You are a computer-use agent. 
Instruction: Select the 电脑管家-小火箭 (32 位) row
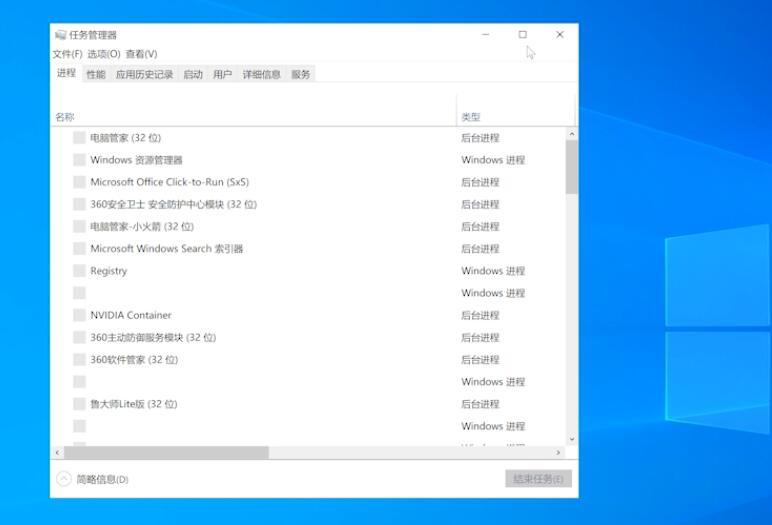(x=308, y=226)
